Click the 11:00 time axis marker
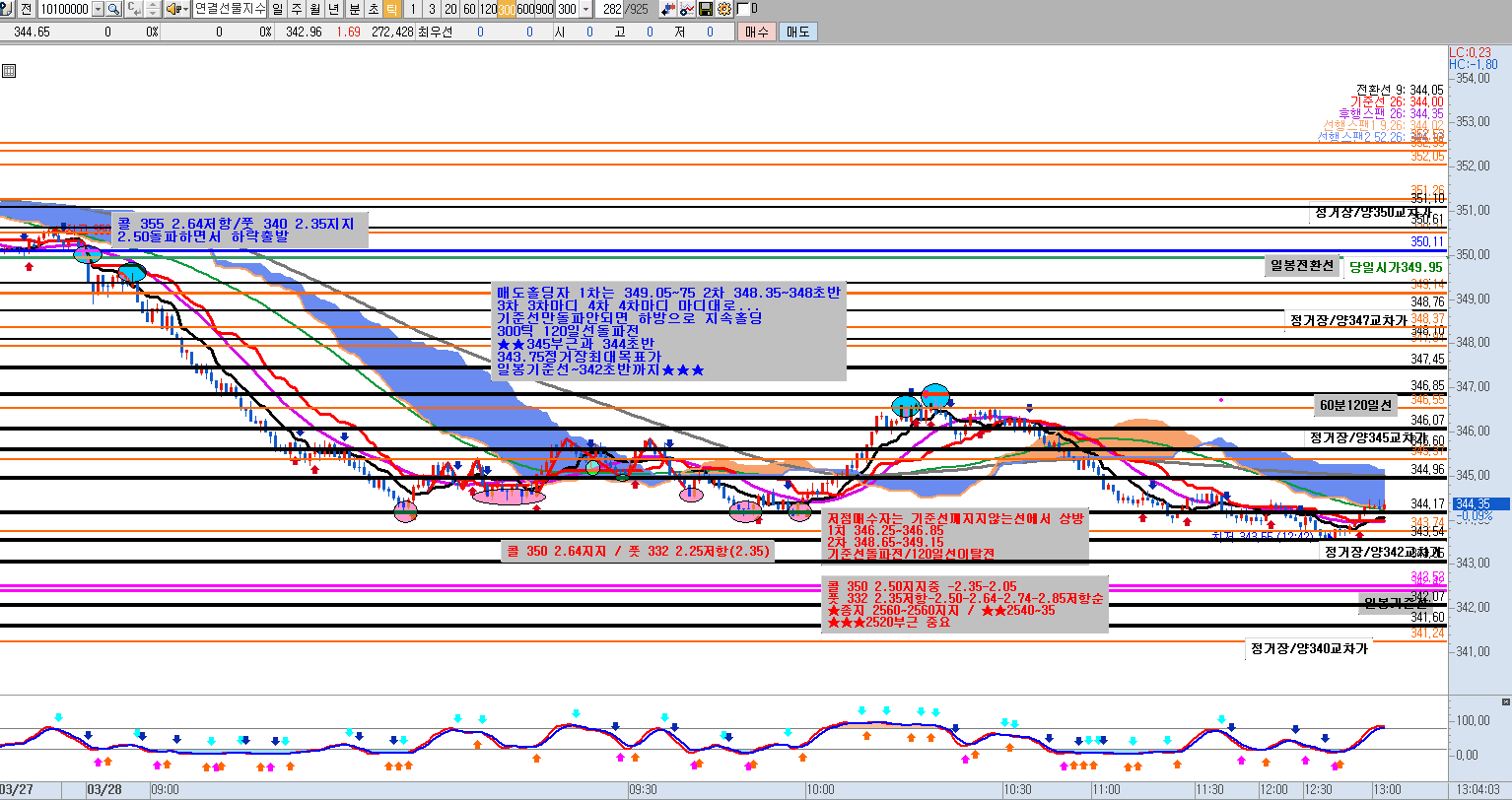This screenshot has width=1512, height=800. pos(1106,790)
